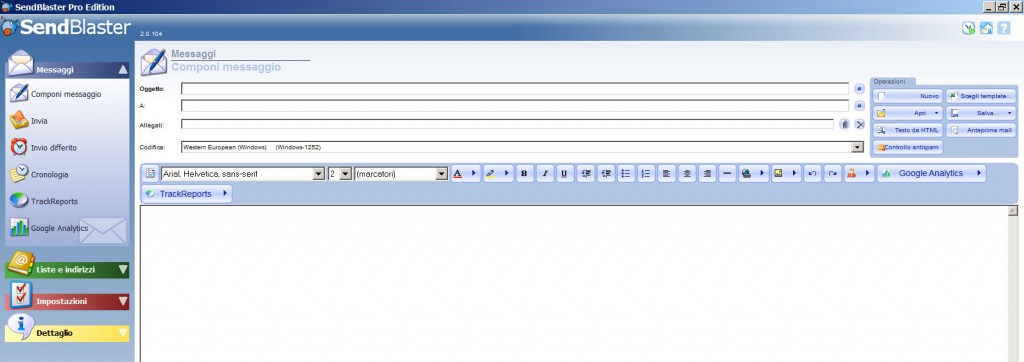Viewport: 1024px width, 362px height.
Task: Click in the Oggetto subject field
Action: tap(515, 89)
